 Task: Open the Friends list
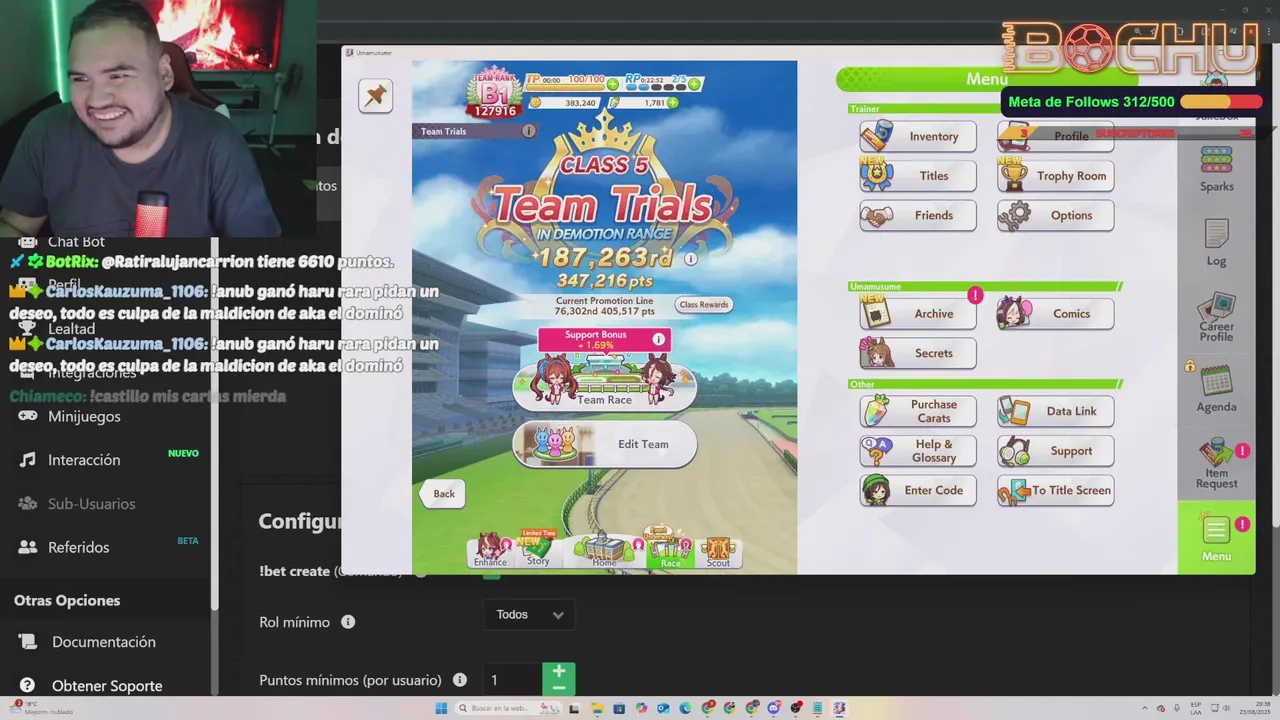[918, 215]
